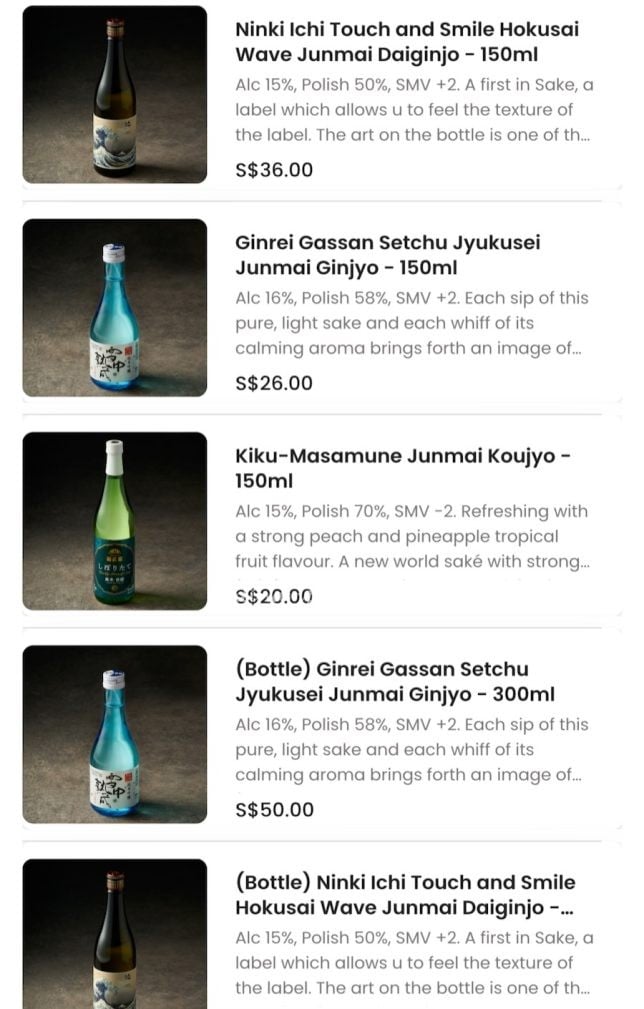Open the bottom (Bottle) Ninki Ichi thumbnail
Image resolution: width=644 pixels, height=1009 pixels.
[x=114, y=935]
